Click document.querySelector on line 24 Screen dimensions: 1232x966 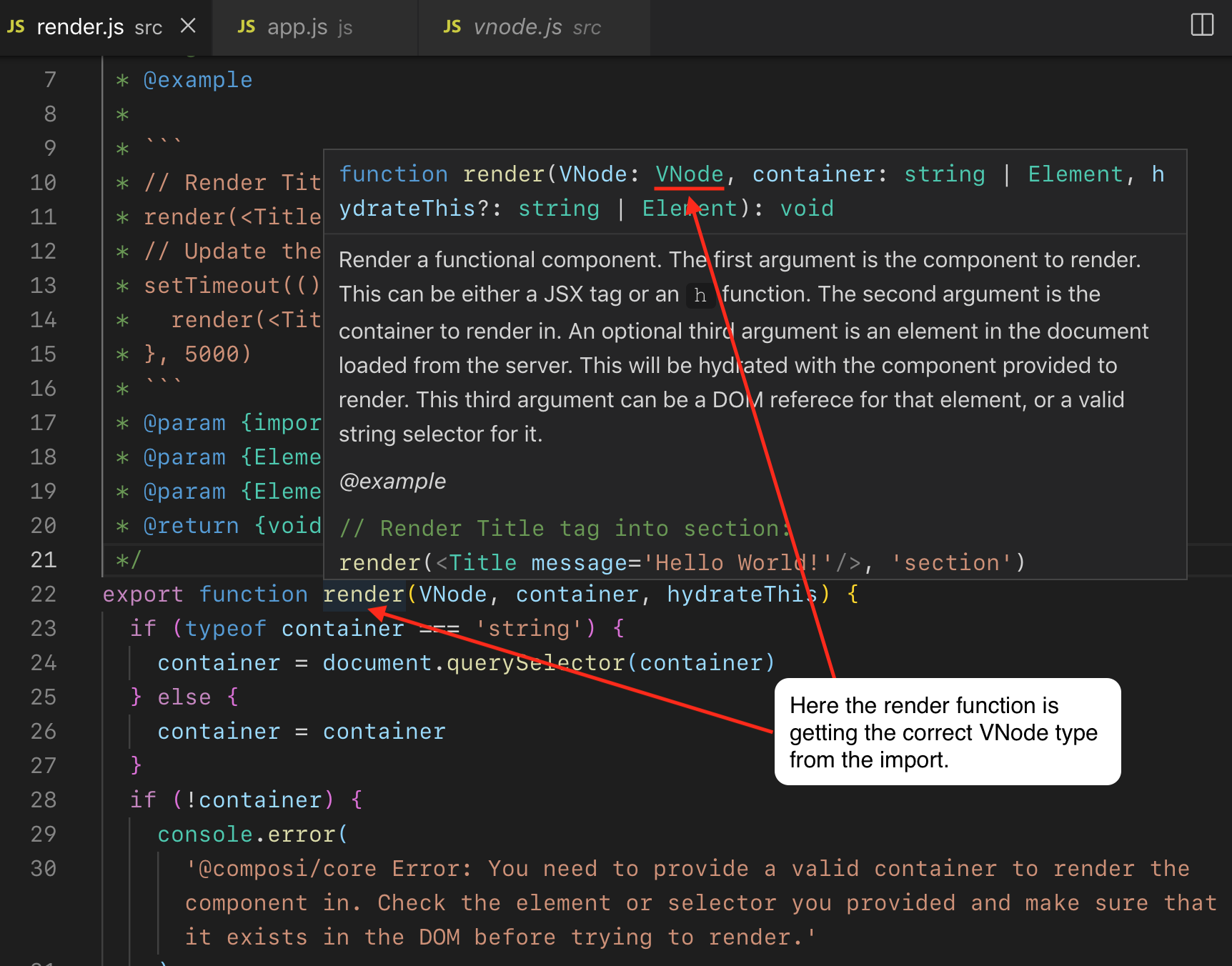tap(472, 662)
